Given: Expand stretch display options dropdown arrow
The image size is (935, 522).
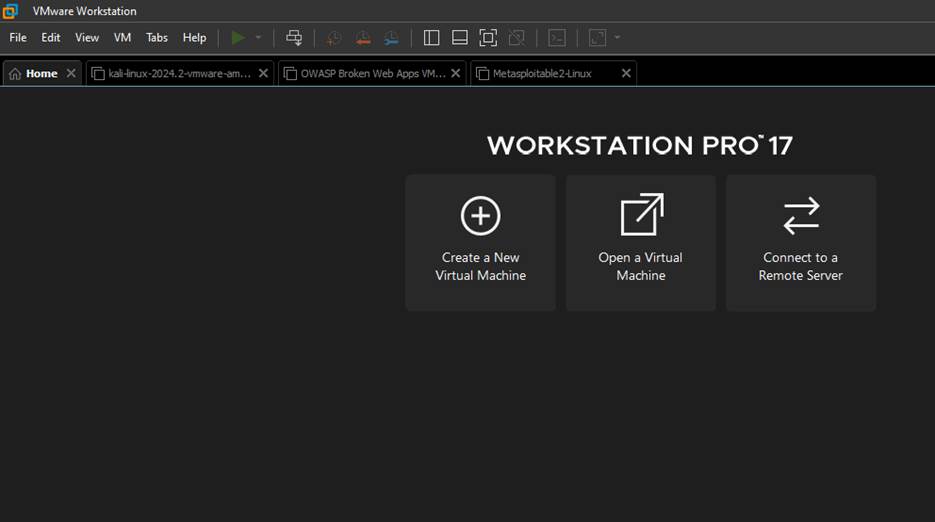Looking at the screenshot, I should (x=617, y=38).
